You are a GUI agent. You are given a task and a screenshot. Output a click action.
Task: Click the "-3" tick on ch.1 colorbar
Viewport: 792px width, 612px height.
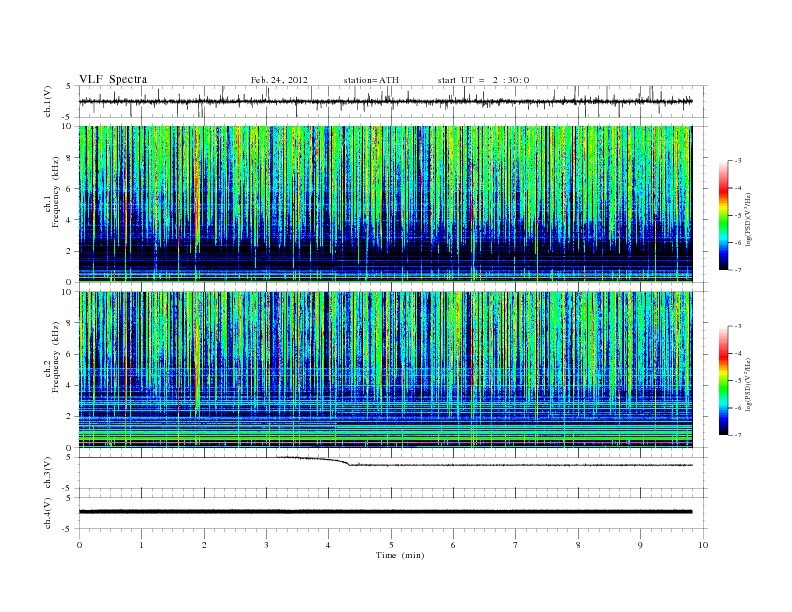point(738,161)
